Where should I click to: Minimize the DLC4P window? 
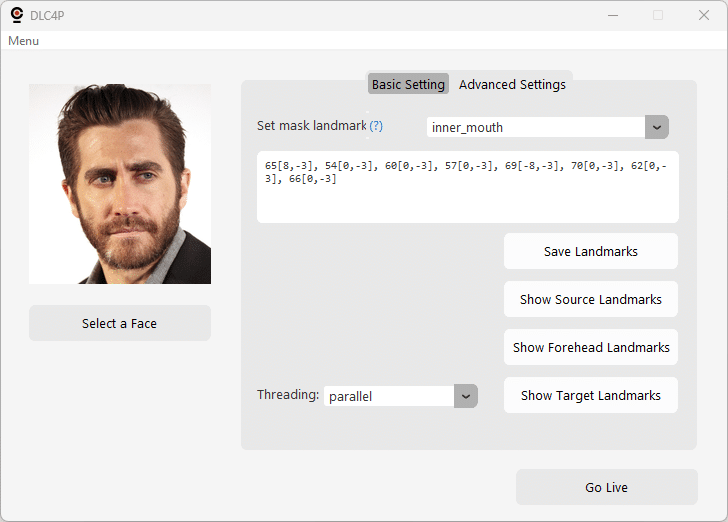[x=612, y=15]
